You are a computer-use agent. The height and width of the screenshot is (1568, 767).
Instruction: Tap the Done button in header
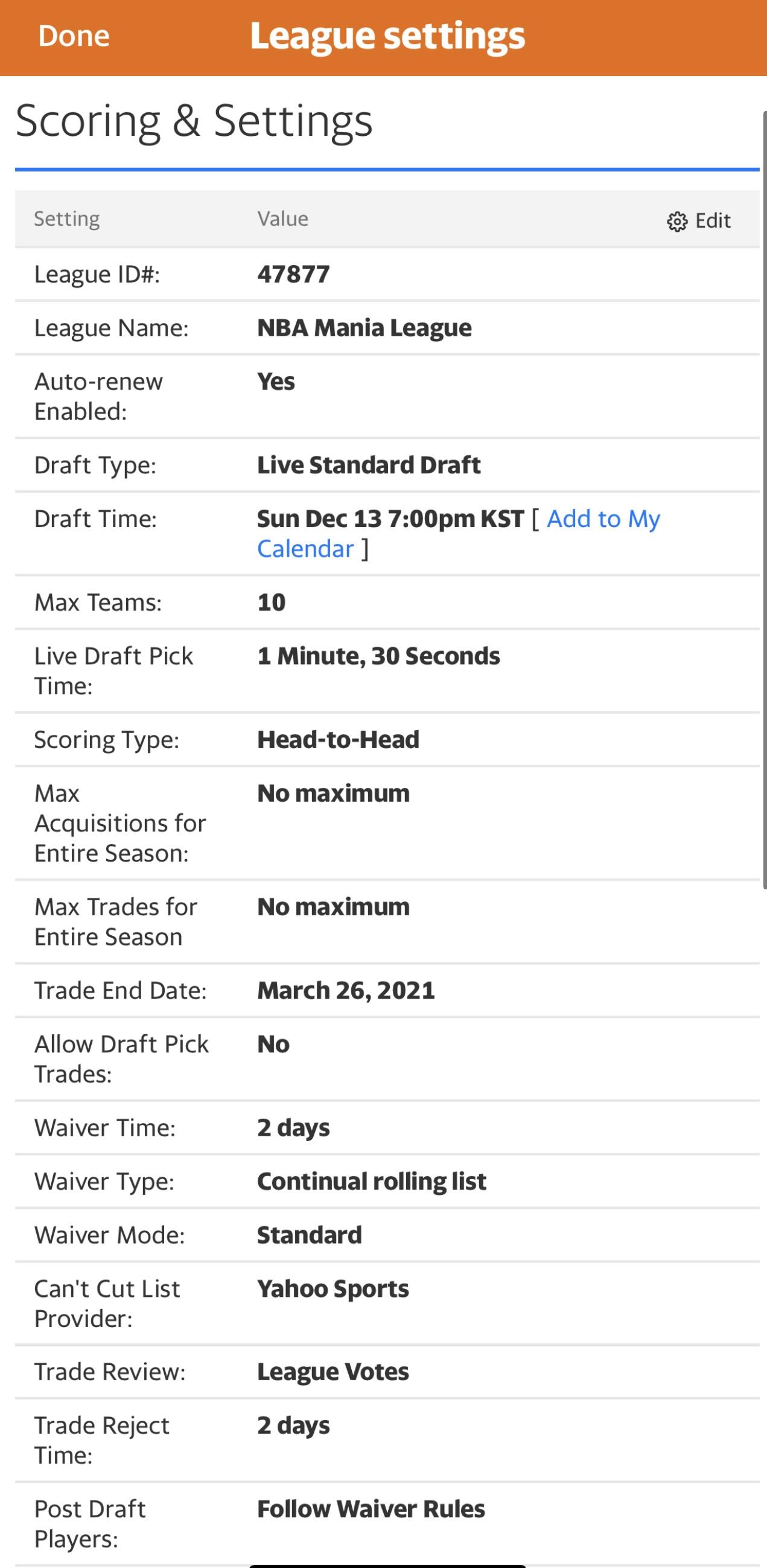click(74, 36)
